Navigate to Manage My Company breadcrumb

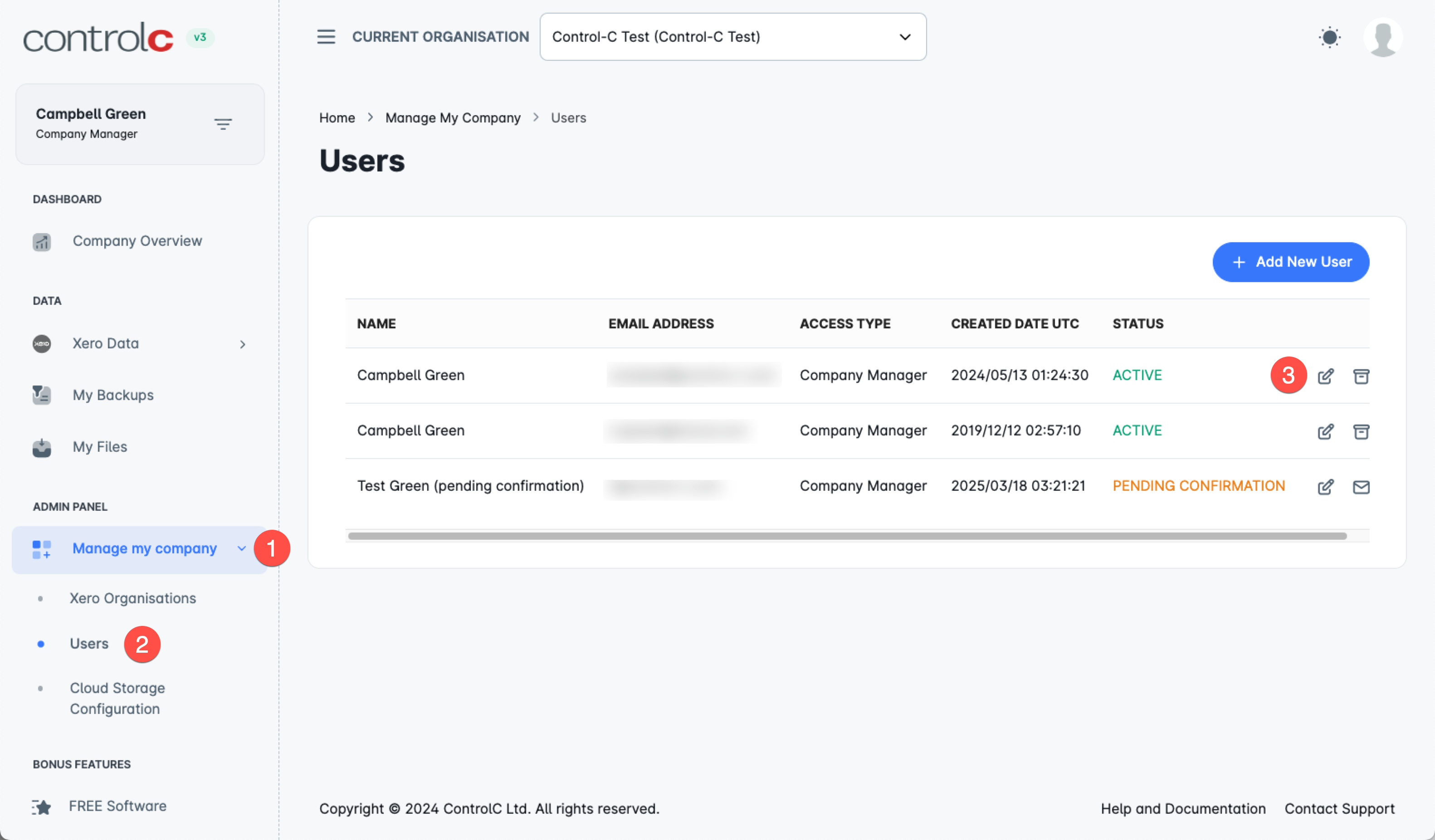click(x=453, y=118)
